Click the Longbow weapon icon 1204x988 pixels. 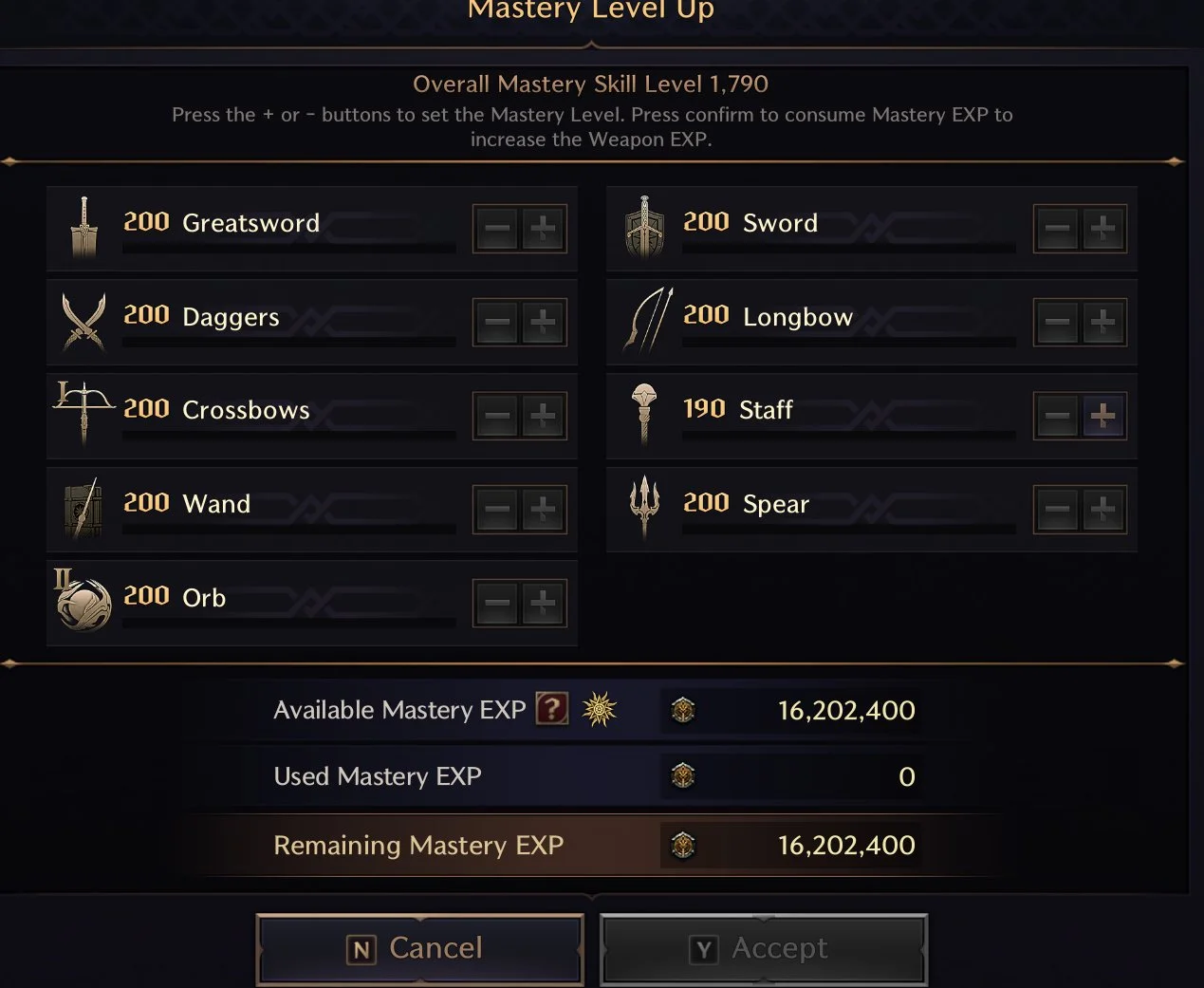647,320
